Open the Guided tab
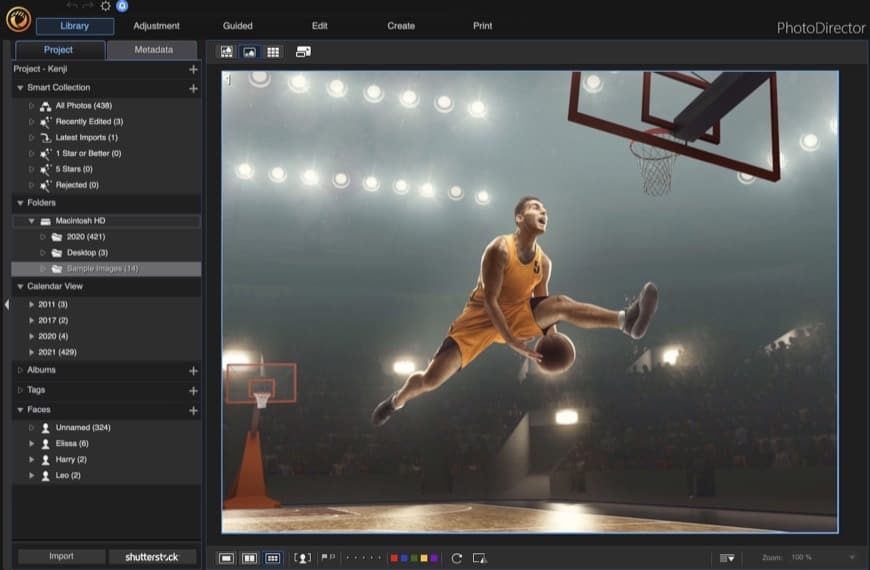 [x=237, y=26]
